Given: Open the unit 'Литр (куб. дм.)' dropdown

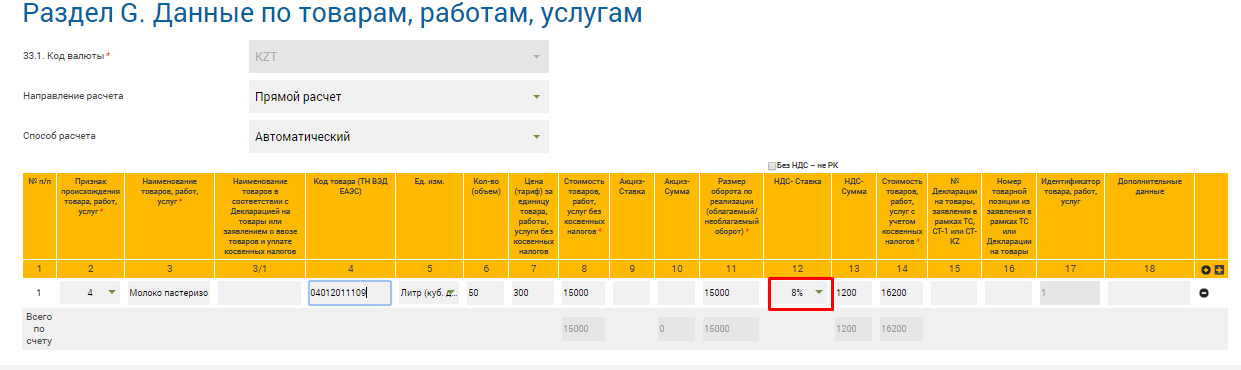Looking at the screenshot, I should click(428, 293).
